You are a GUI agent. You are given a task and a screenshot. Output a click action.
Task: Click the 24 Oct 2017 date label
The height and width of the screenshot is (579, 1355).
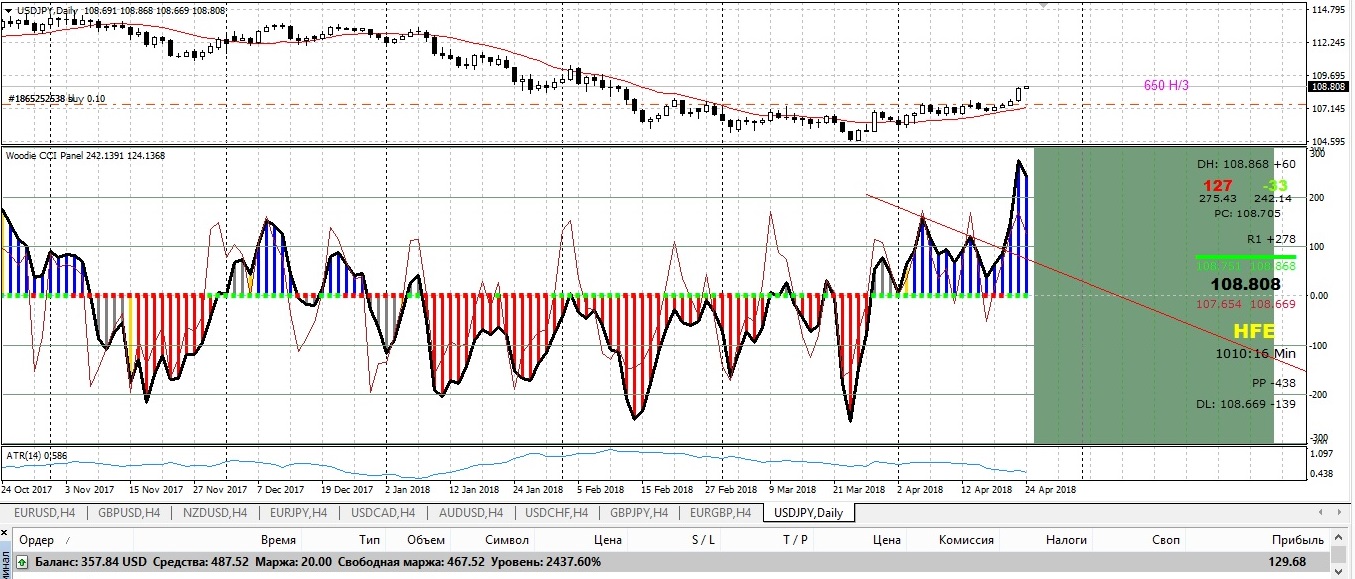click(27, 490)
